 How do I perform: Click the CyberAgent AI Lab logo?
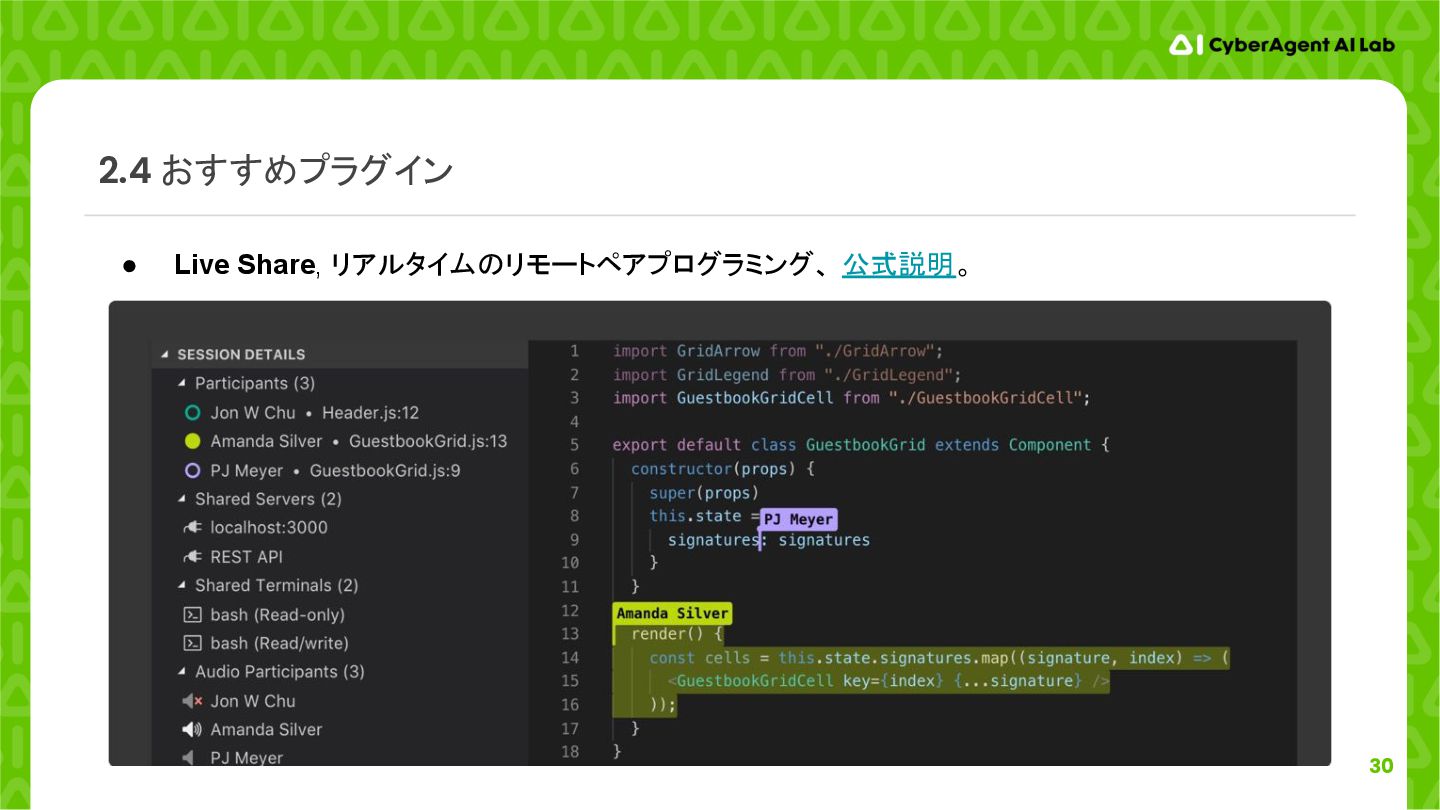coord(1281,45)
